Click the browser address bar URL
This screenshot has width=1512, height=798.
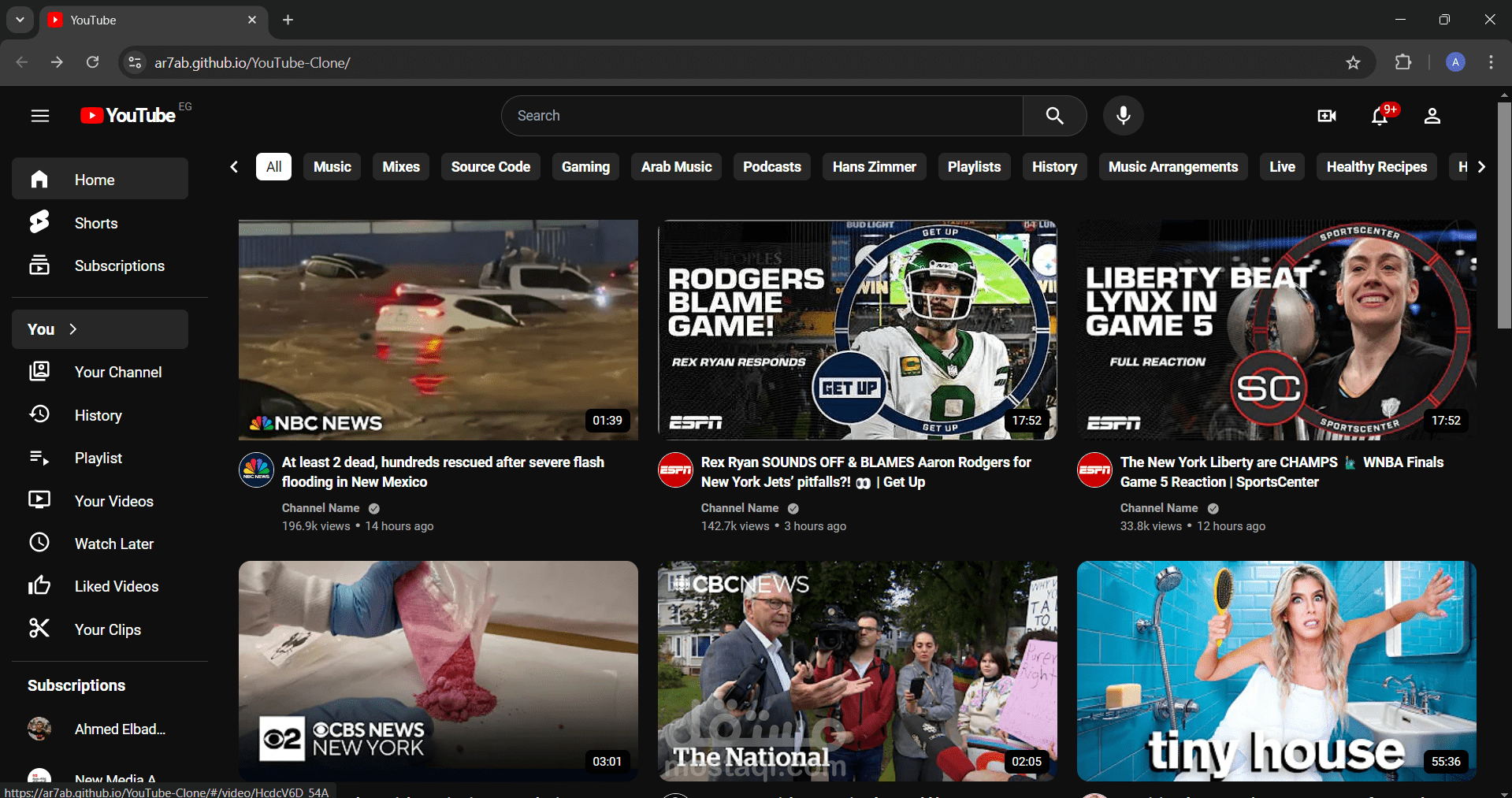(252, 62)
